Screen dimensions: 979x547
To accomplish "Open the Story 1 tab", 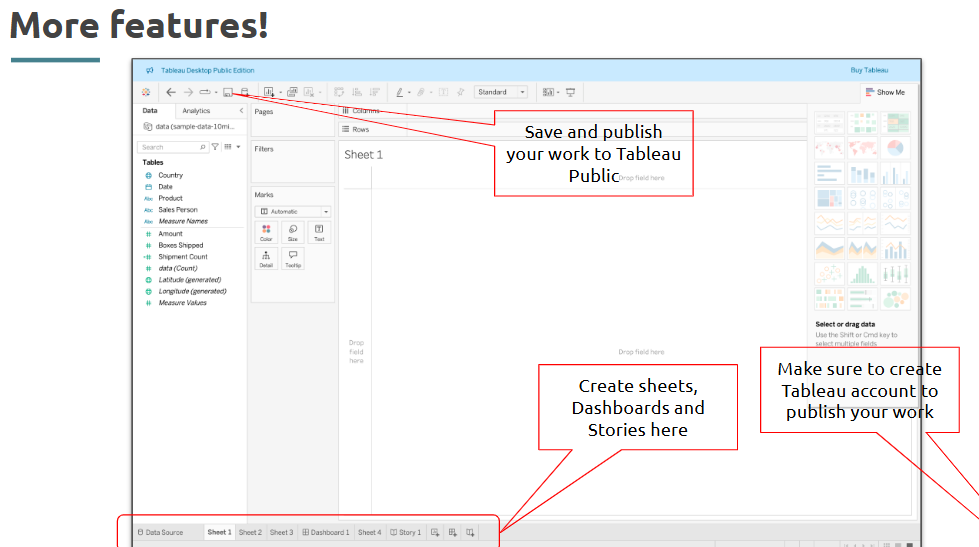I will [406, 533].
